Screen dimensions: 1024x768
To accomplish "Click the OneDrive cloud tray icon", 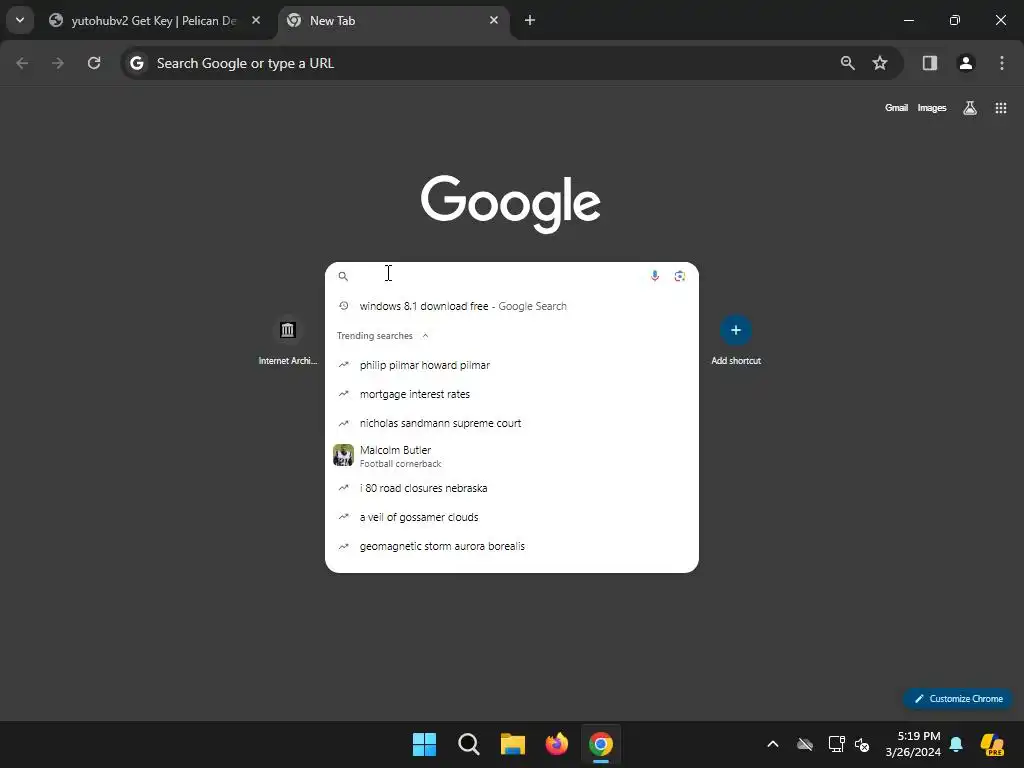I will 805,744.
